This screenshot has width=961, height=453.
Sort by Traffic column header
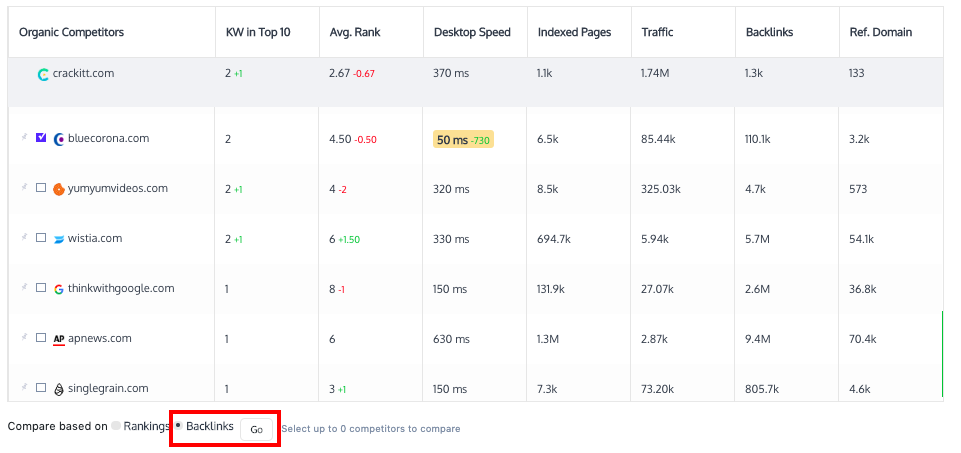(x=657, y=32)
